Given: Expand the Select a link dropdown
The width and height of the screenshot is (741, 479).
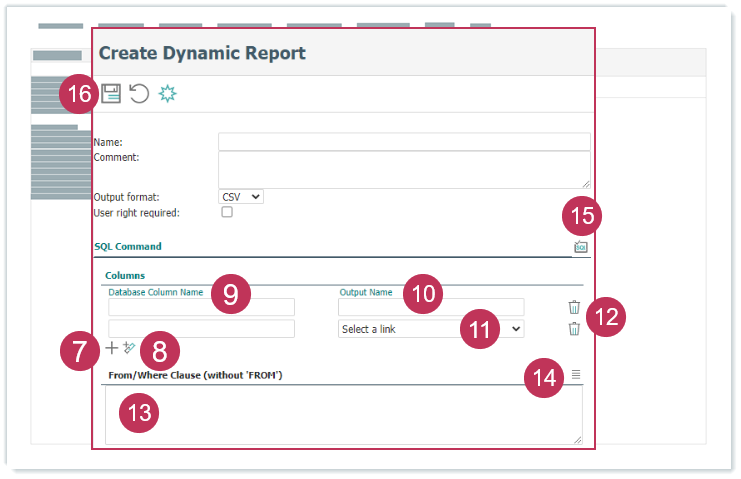Looking at the screenshot, I should tap(430, 329).
